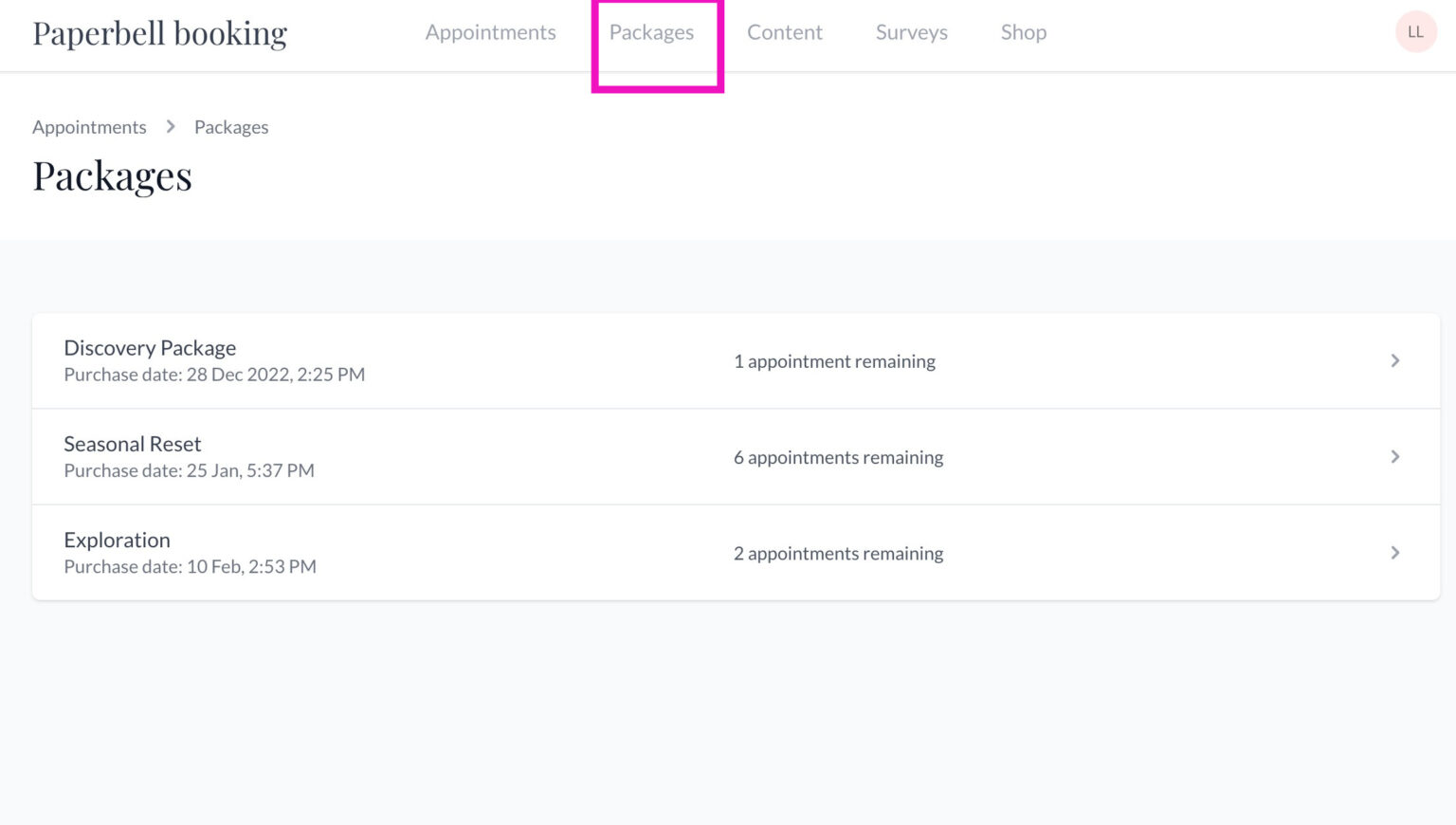
Task: Click '1 appointment remaining' on Discovery Package
Action: (x=834, y=360)
